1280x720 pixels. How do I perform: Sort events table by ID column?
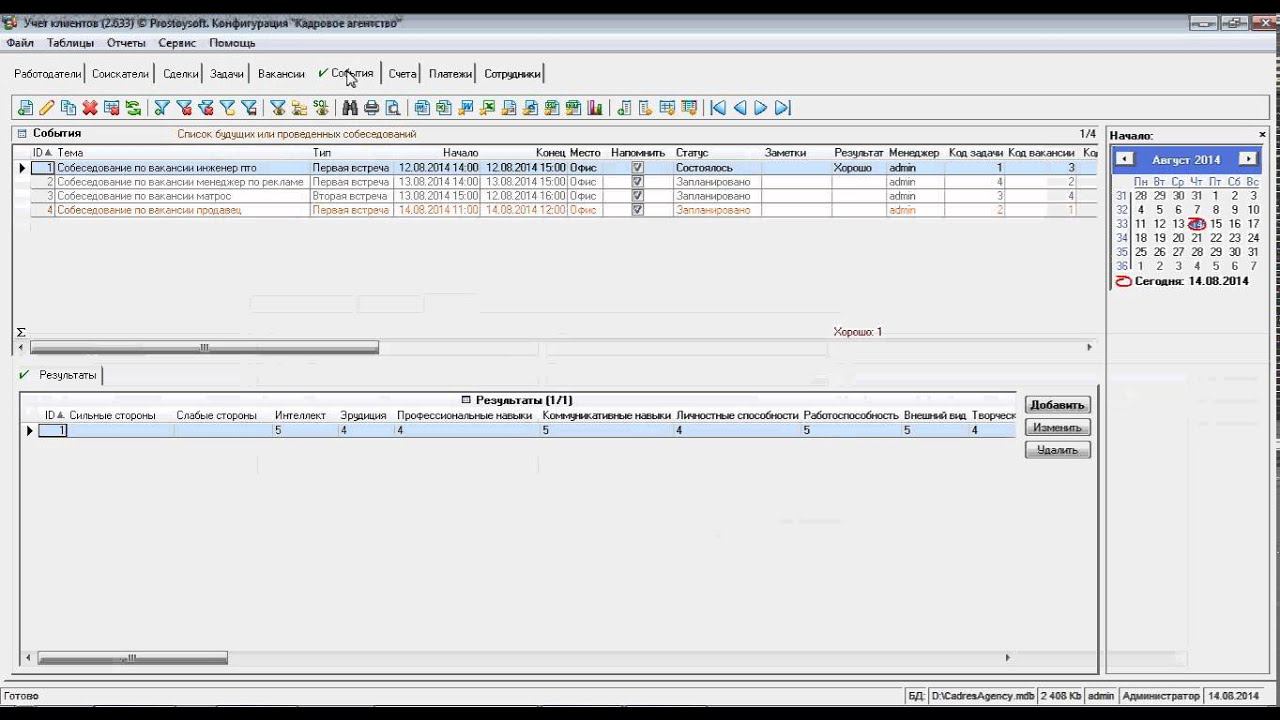tap(41, 152)
